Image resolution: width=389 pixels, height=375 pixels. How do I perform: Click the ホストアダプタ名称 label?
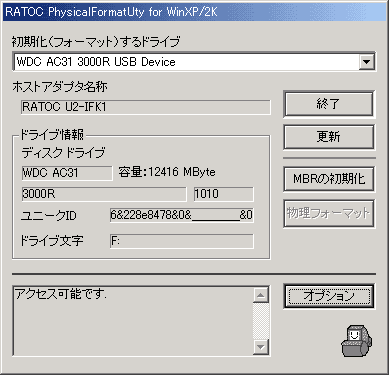coord(60,87)
